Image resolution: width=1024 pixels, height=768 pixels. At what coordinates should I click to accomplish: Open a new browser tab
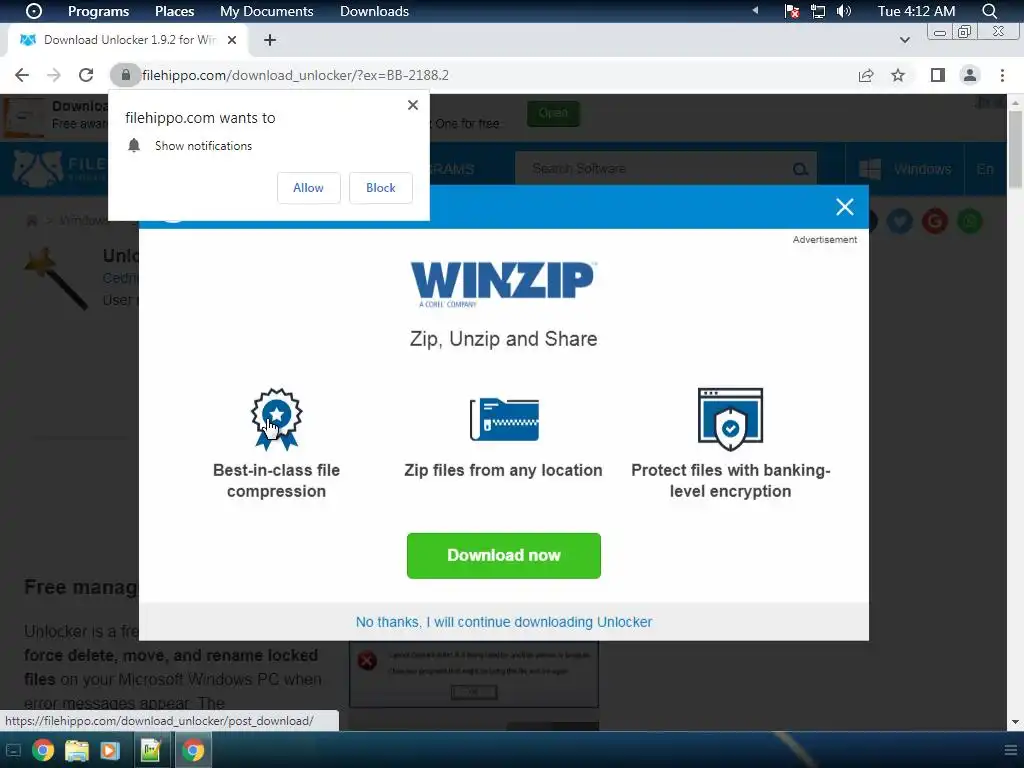click(270, 40)
